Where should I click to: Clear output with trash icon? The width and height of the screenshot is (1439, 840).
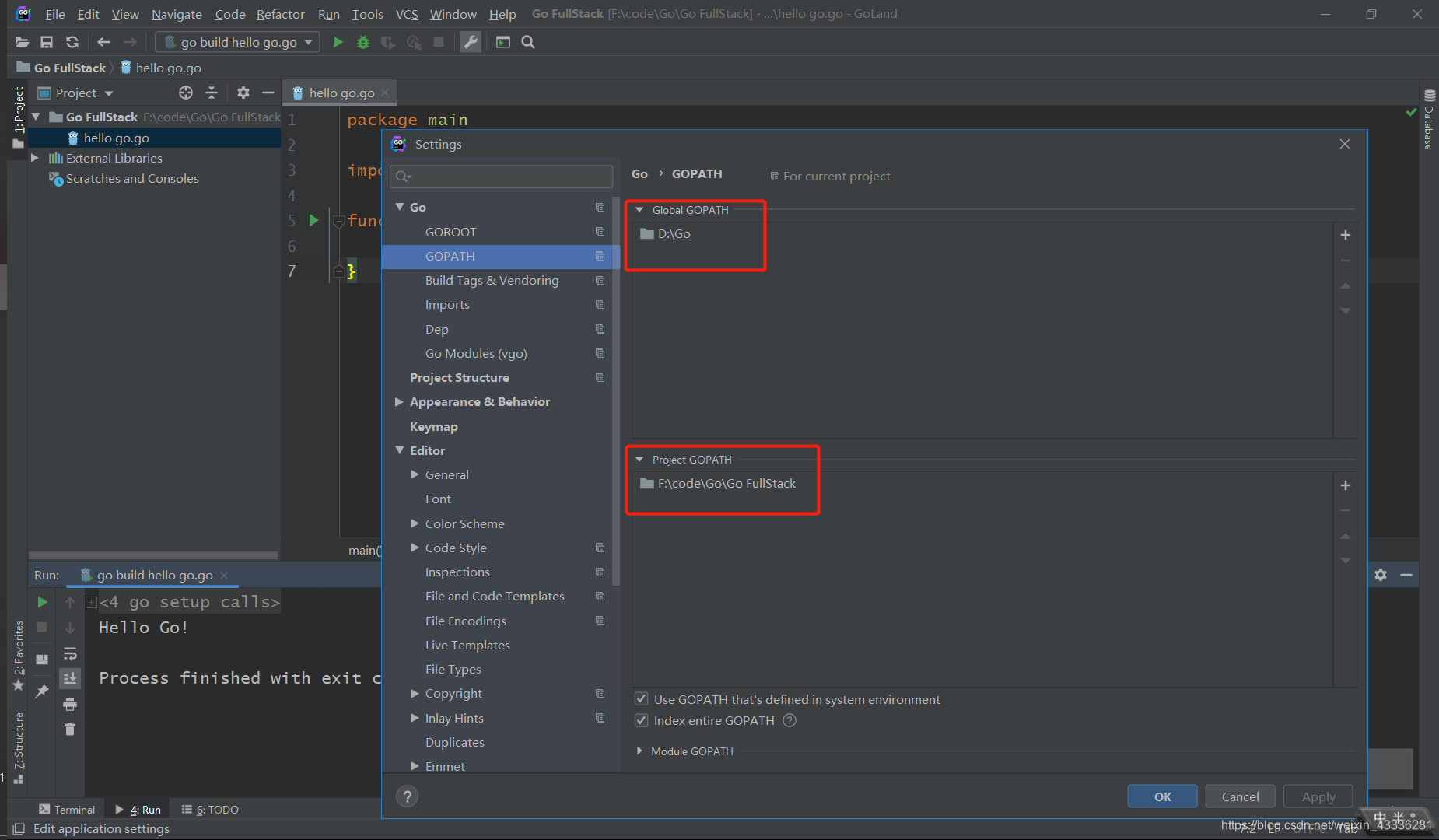[x=70, y=730]
